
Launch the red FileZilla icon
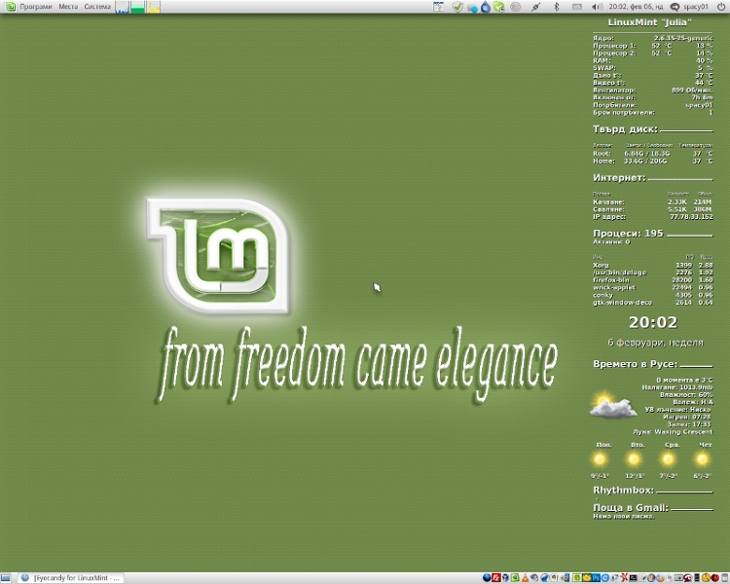496,578
